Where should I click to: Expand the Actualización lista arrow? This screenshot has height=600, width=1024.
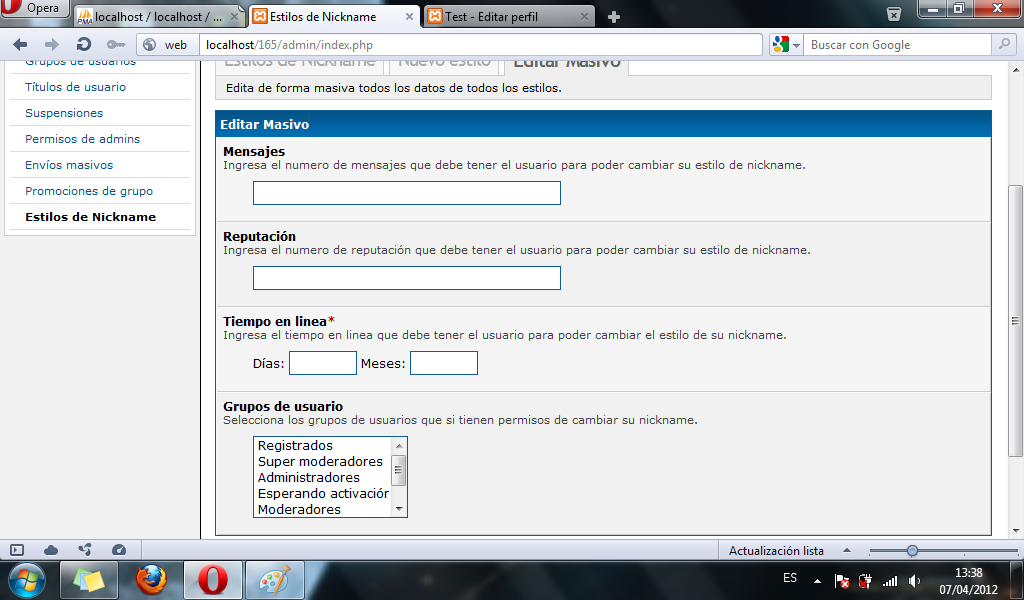847,550
